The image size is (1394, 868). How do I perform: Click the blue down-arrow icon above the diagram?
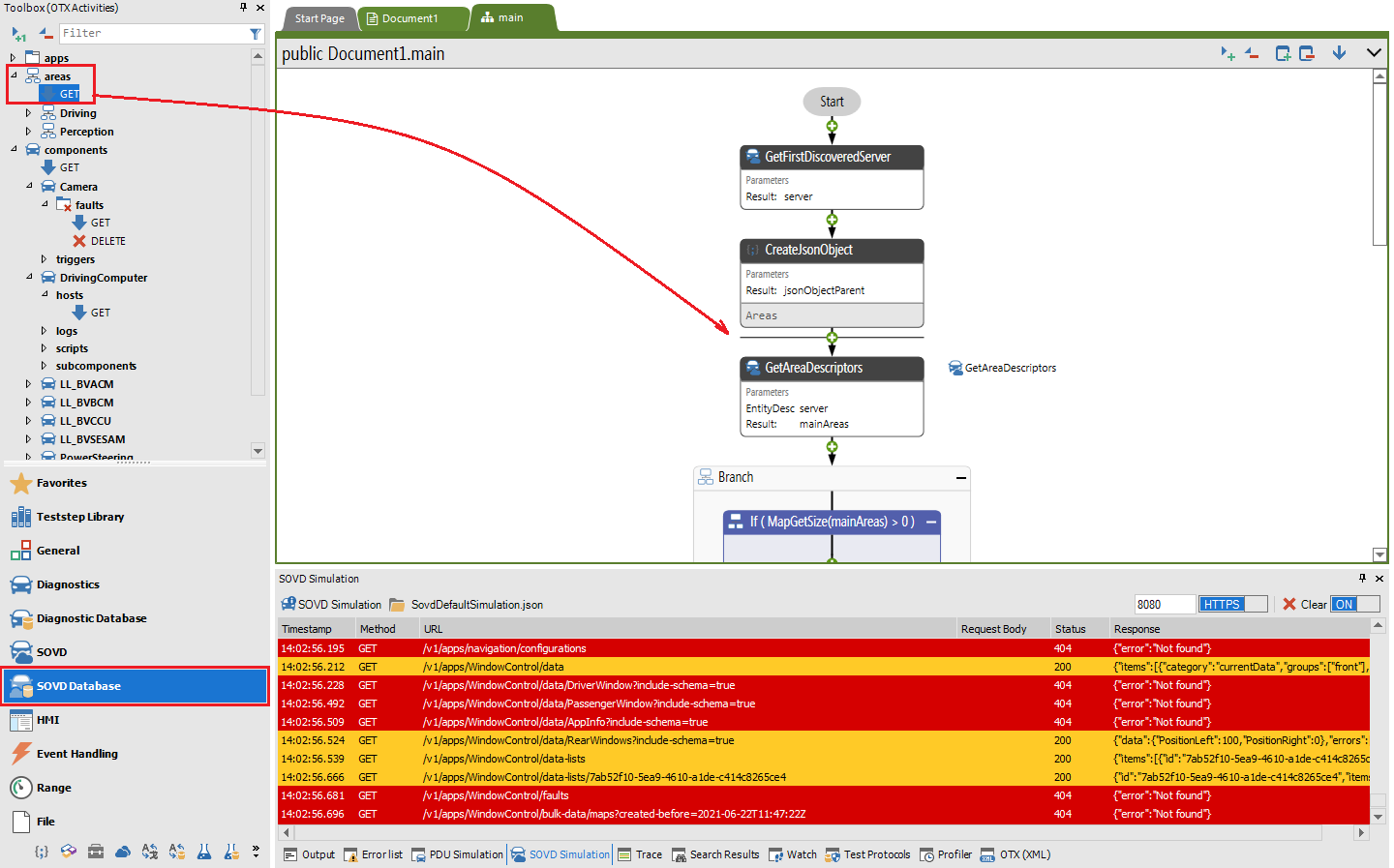point(1339,53)
